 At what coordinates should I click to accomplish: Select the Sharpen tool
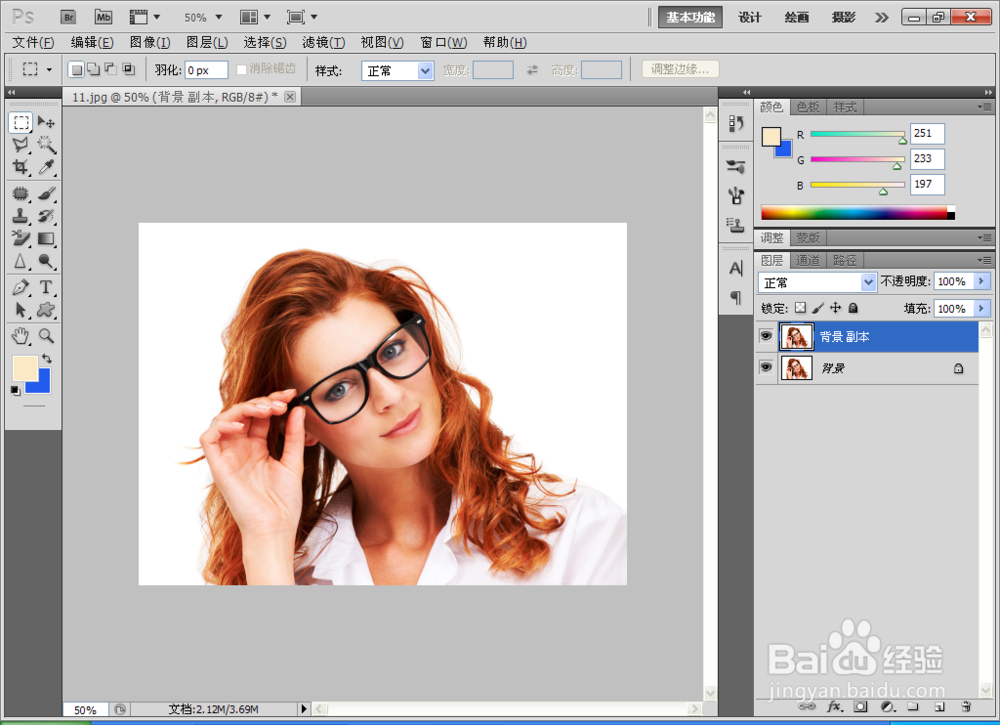(21, 261)
